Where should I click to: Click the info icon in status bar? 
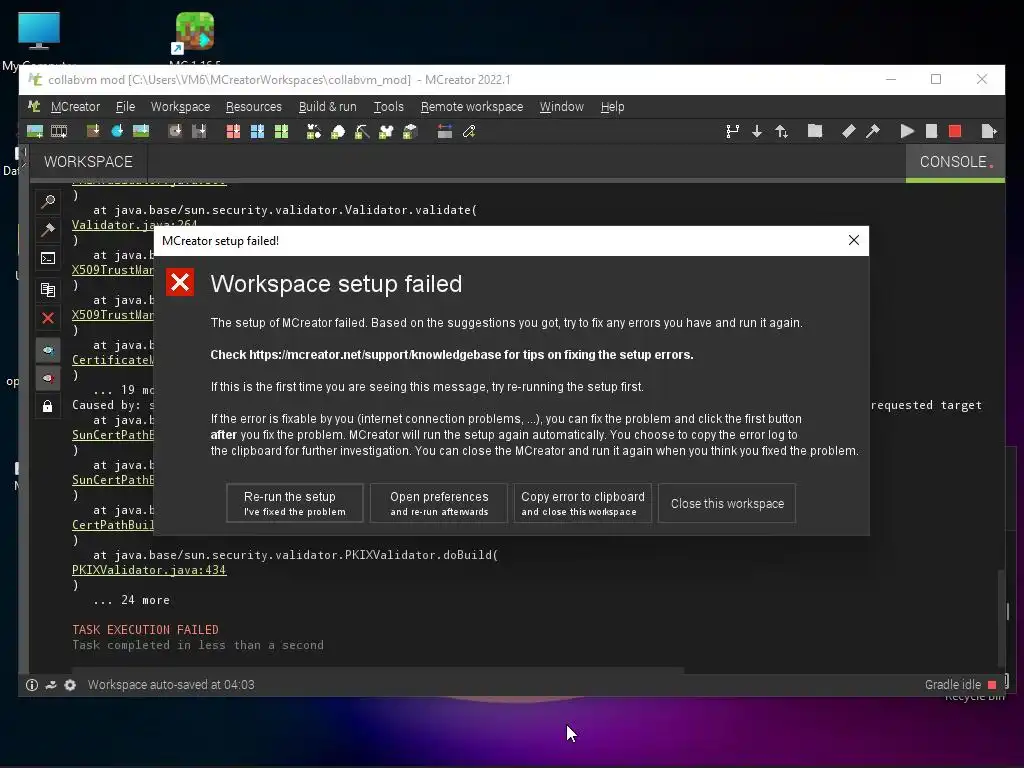coord(31,685)
